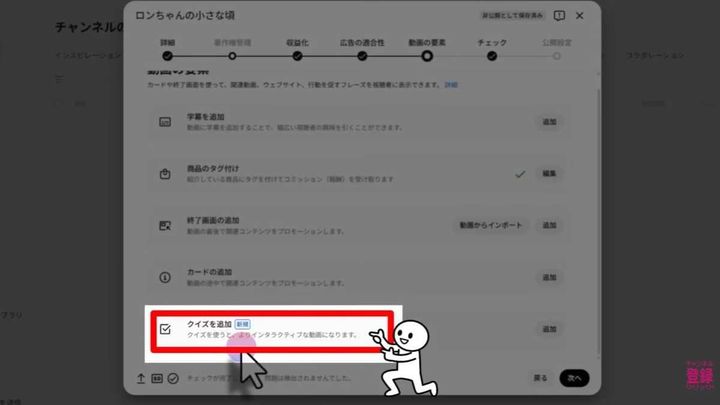Viewport: 720px width, 405px height.
Task: Select the 動画の要素 step
Action: 427,56
